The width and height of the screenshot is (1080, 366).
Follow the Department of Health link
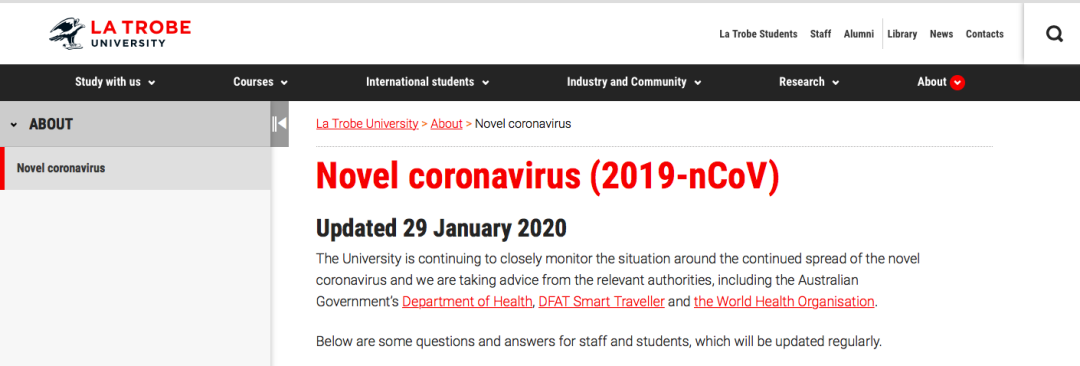[468, 301]
